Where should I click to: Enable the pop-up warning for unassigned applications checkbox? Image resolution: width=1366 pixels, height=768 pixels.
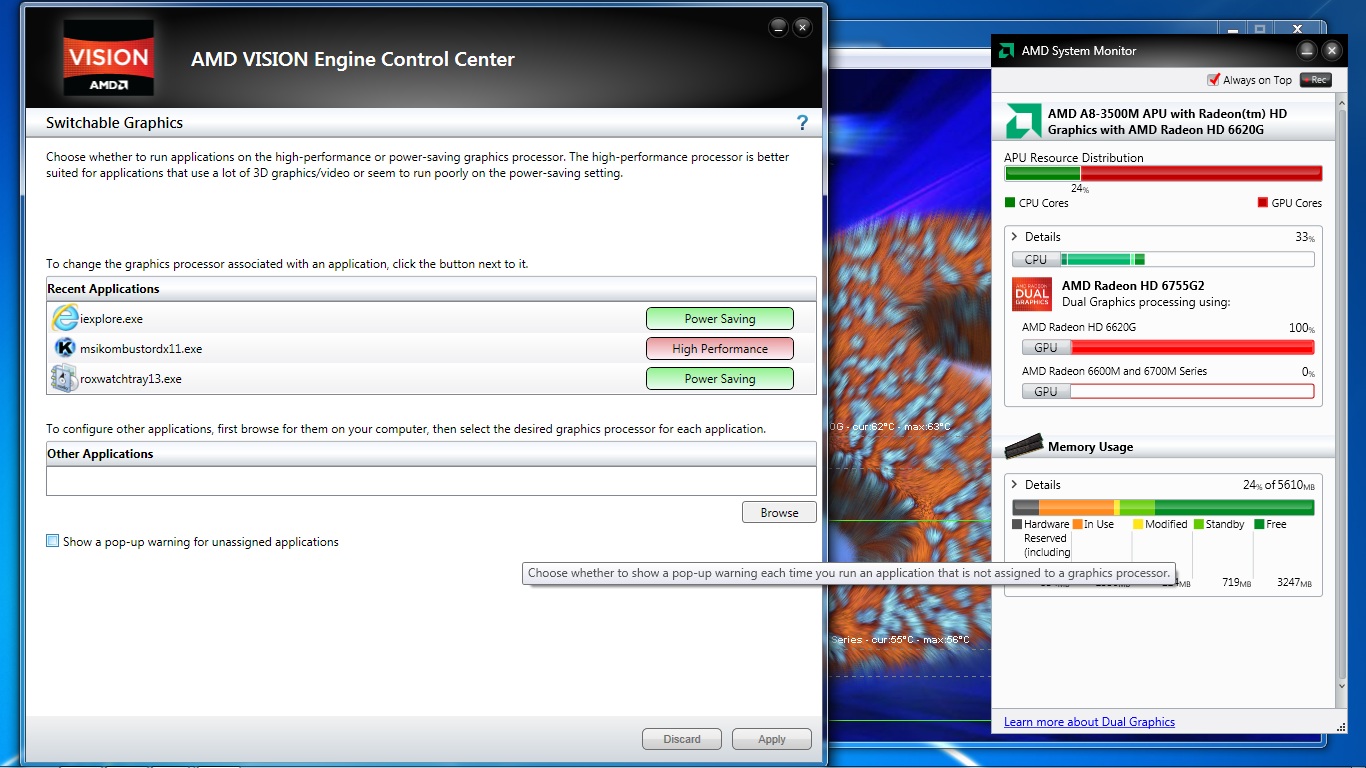(x=53, y=541)
